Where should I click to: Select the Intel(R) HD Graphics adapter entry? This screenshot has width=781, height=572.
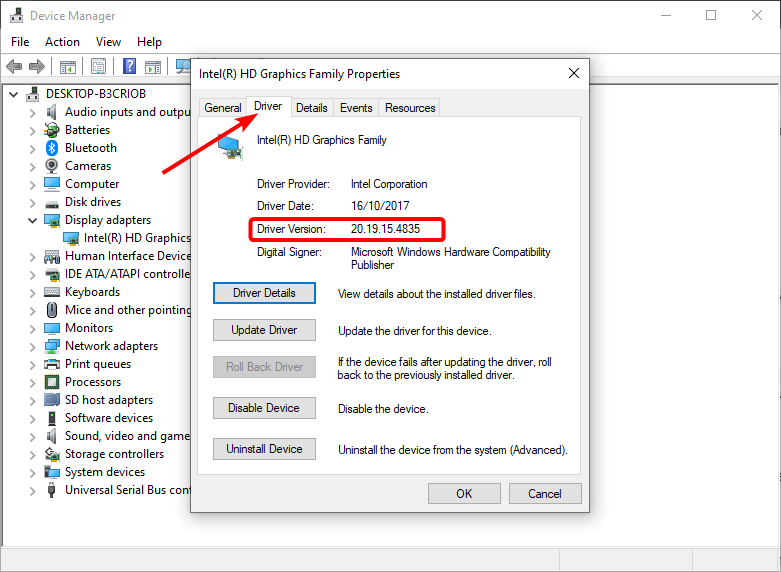(136, 238)
